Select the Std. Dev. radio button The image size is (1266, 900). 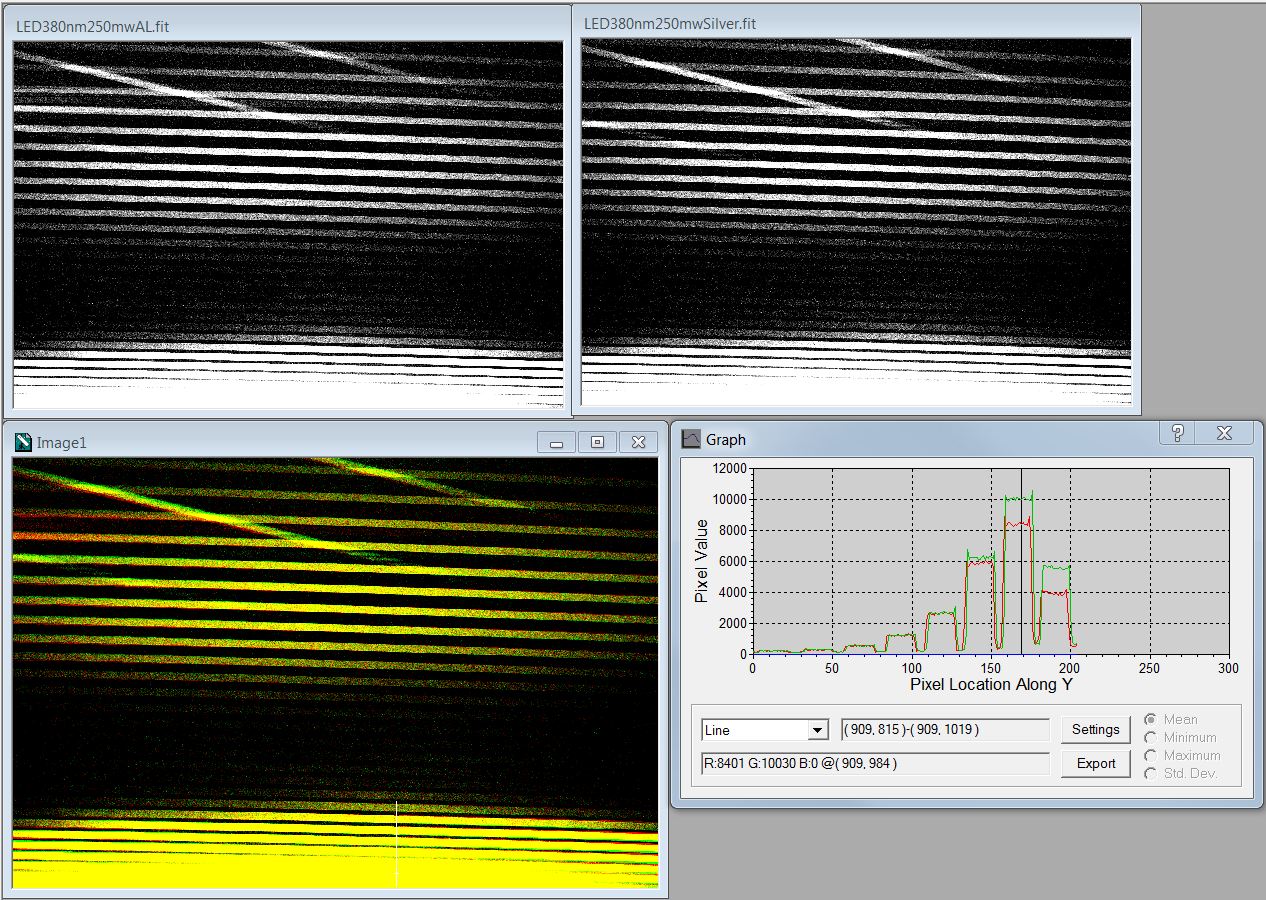pos(1151,773)
